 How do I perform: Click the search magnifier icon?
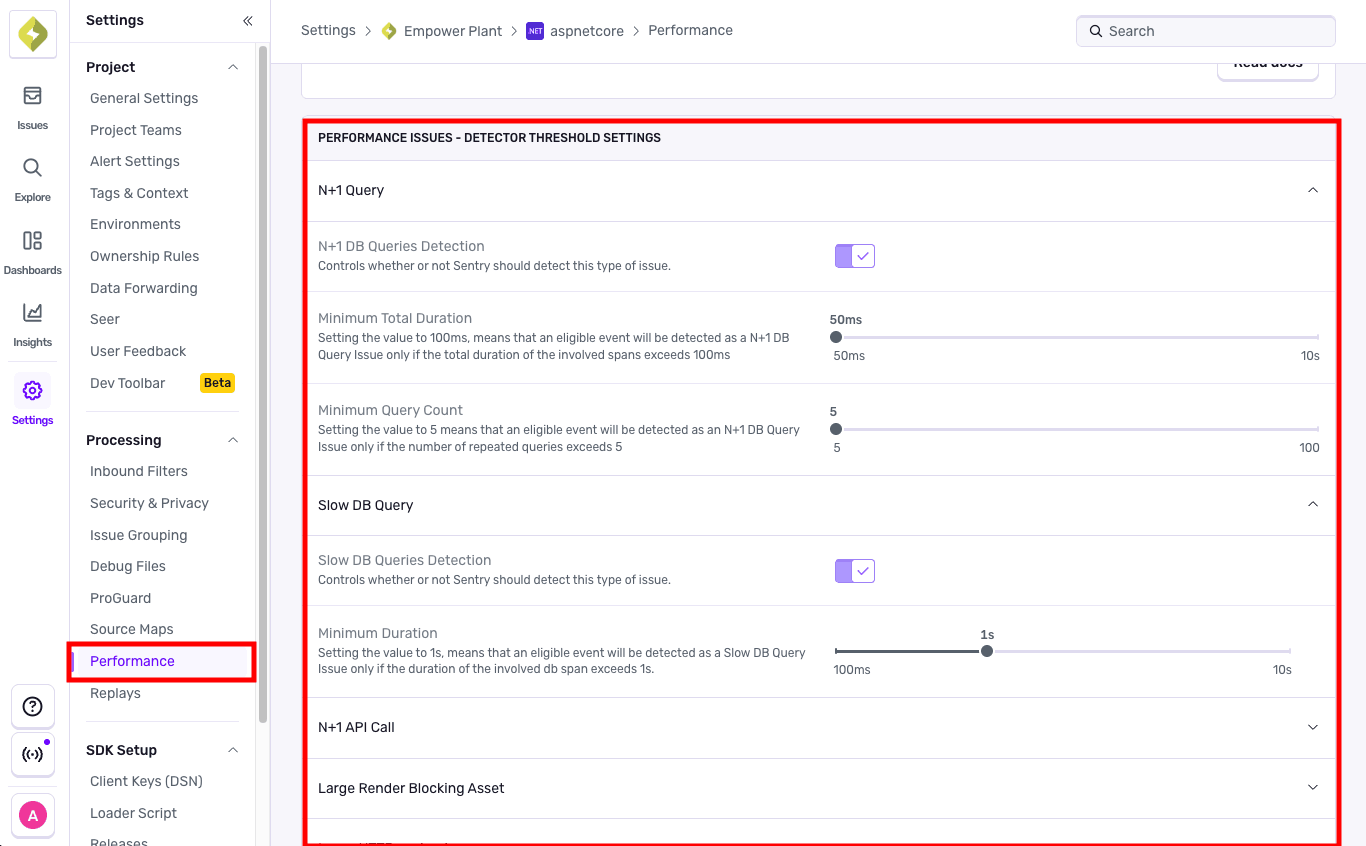coord(1096,31)
